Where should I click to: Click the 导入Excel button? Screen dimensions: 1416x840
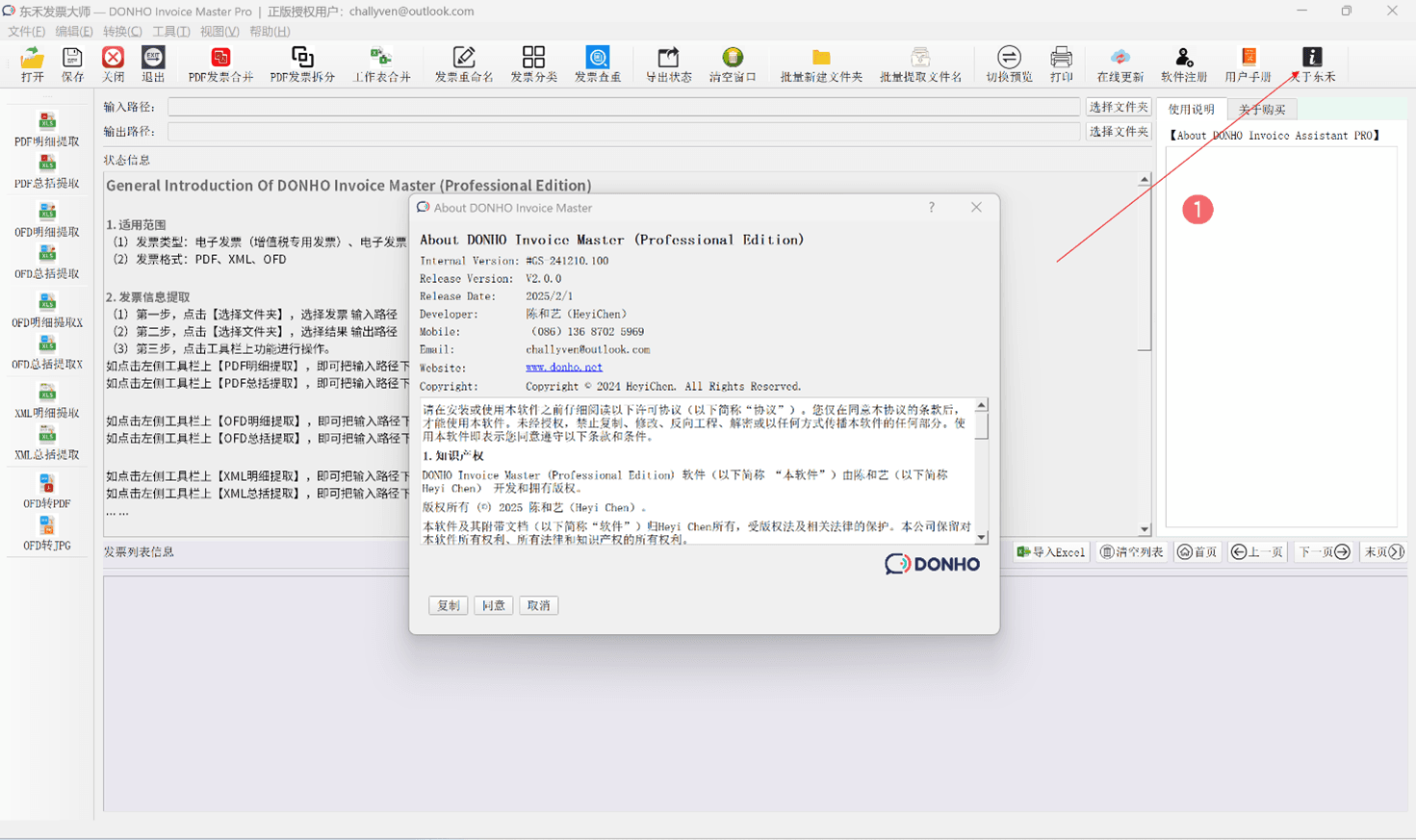(1051, 552)
